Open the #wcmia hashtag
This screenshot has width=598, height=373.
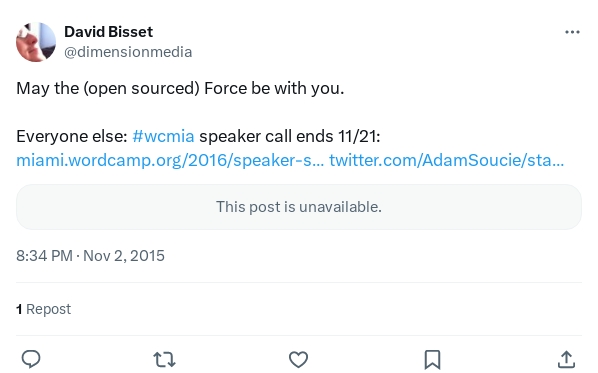pyautogui.click(x=163, y=136)
